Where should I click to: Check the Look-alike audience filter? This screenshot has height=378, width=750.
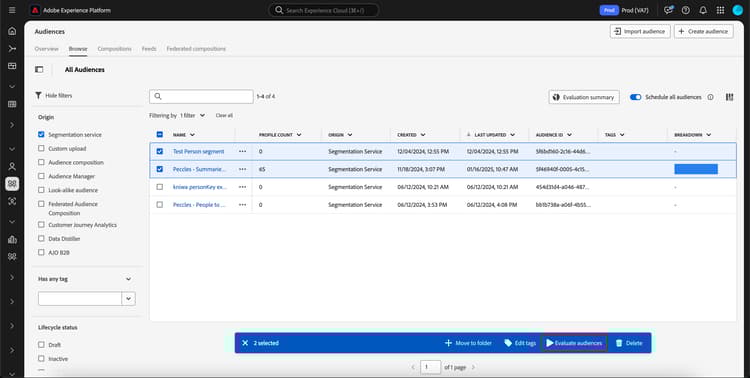[x=41, y=190]
